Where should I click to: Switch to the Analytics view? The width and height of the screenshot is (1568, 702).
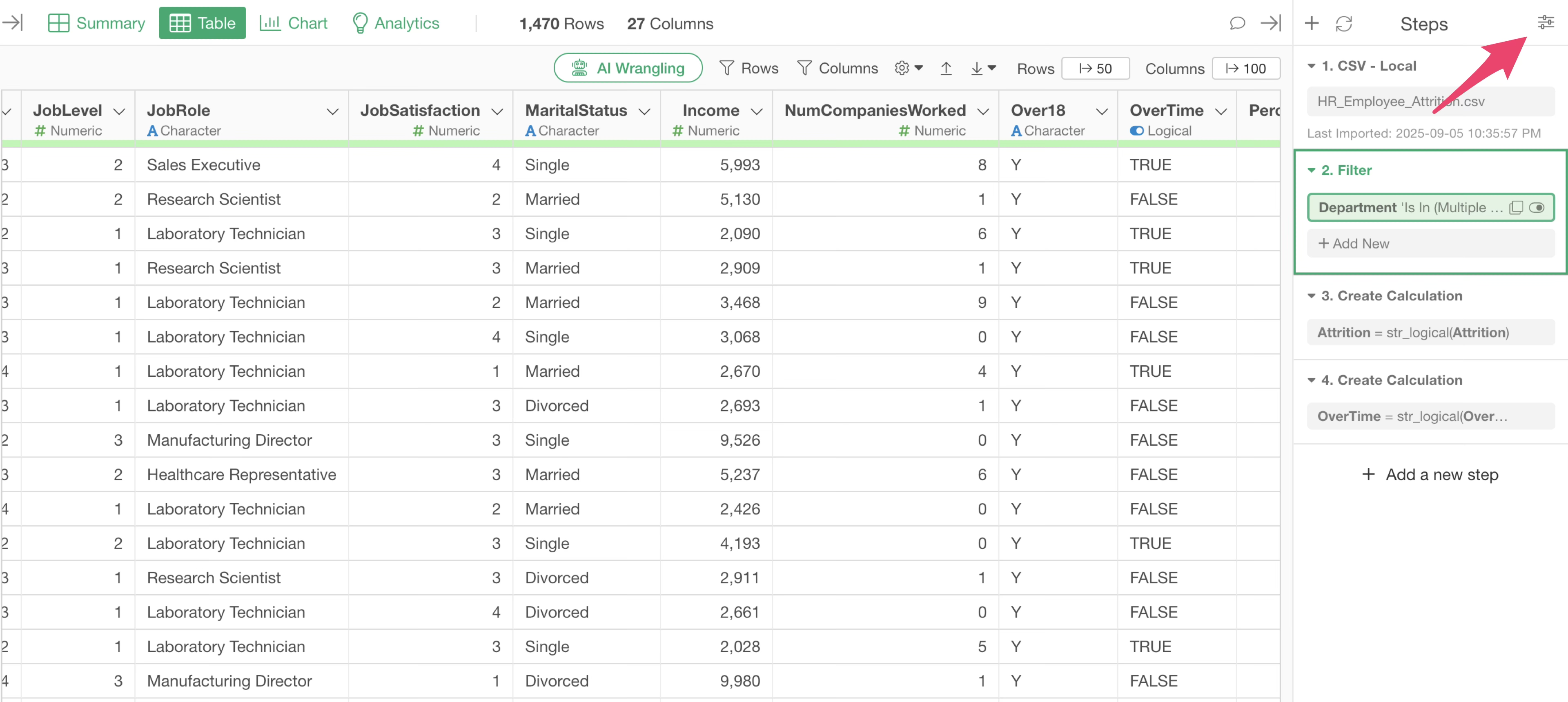[x=396, y=23]
